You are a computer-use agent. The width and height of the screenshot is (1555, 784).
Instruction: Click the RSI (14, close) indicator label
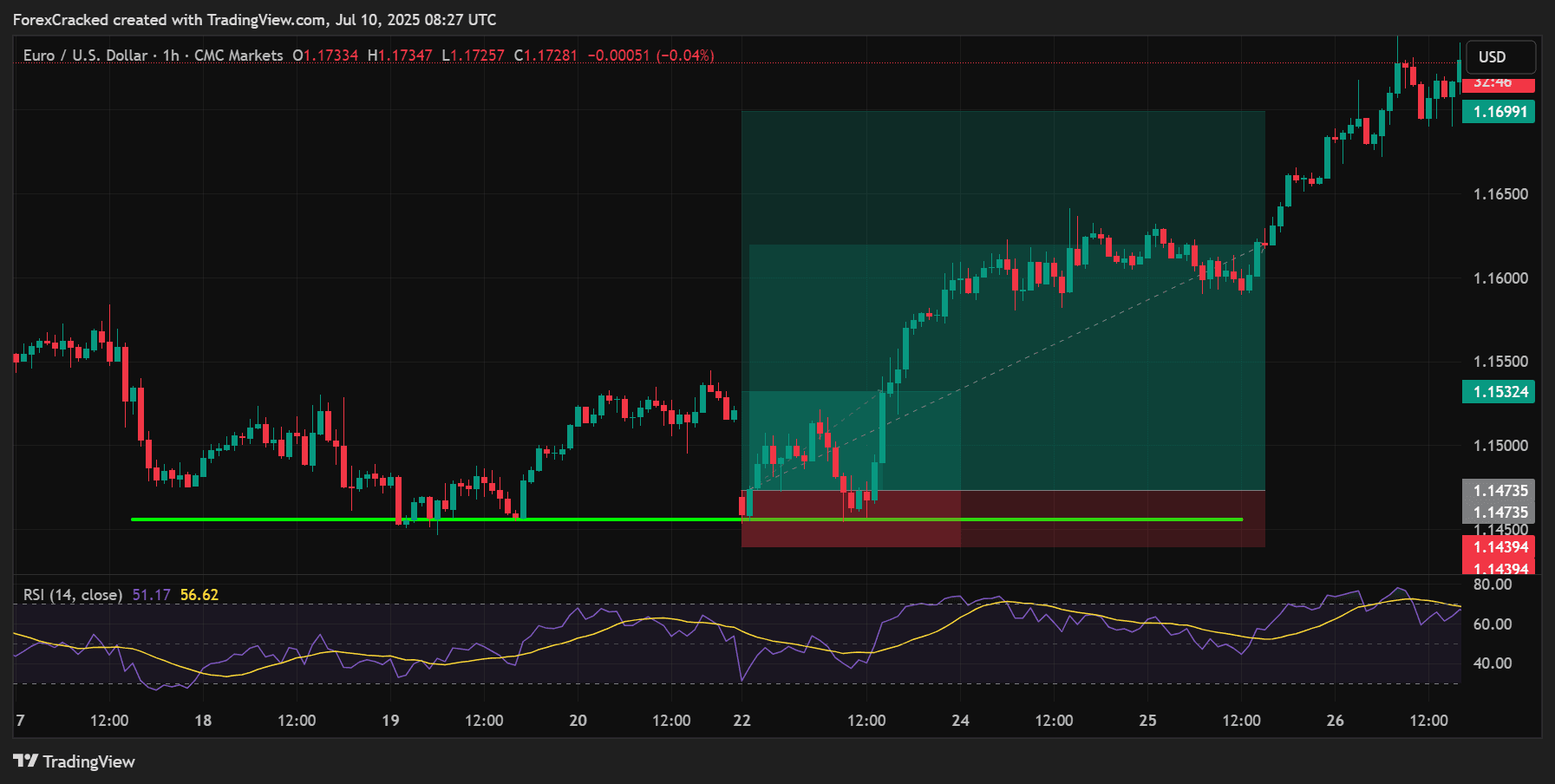click(73, 595)
